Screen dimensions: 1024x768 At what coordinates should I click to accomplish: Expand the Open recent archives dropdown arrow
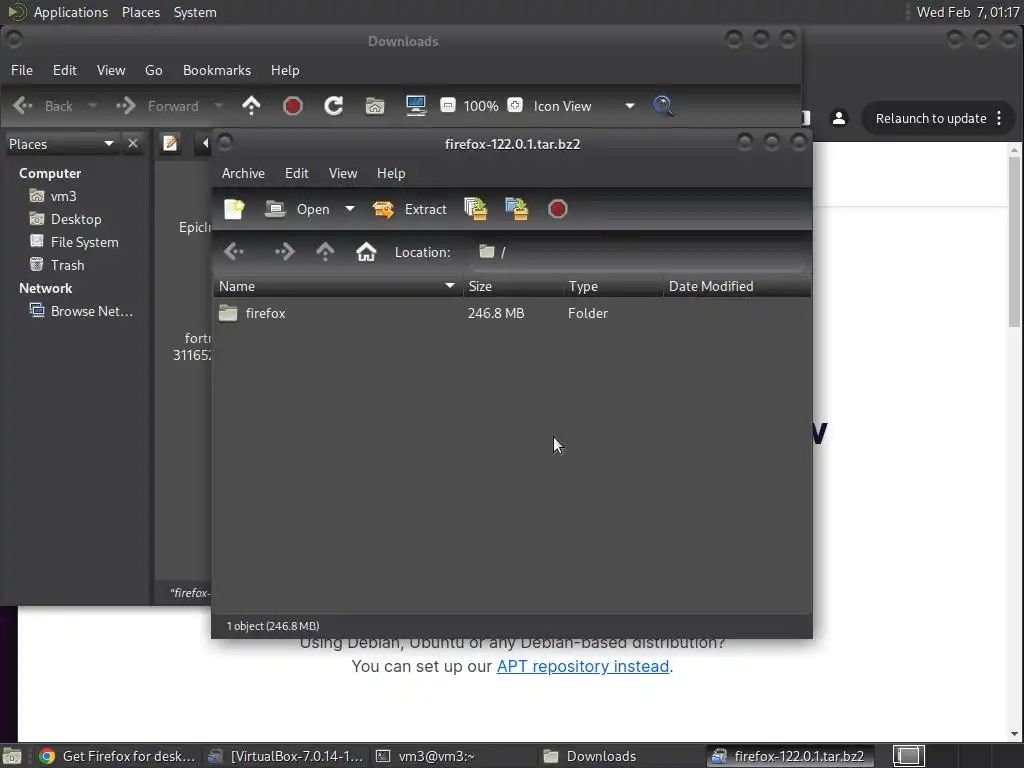click(350, 209)
